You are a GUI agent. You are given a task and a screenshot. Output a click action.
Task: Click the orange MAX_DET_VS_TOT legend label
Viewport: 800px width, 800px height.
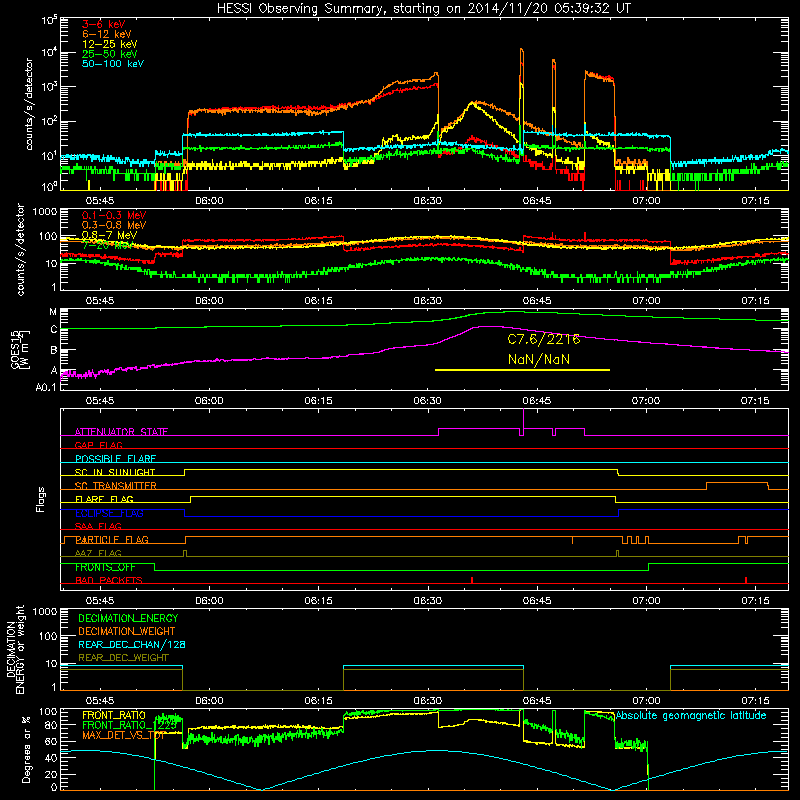coord(123,735)
